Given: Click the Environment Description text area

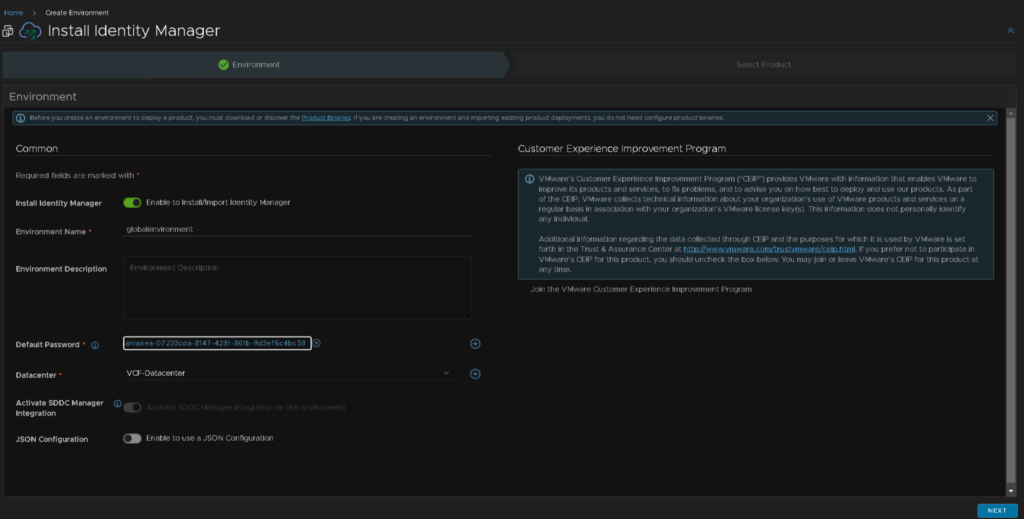Looking at the screenshot, I should tap(296, 287).
